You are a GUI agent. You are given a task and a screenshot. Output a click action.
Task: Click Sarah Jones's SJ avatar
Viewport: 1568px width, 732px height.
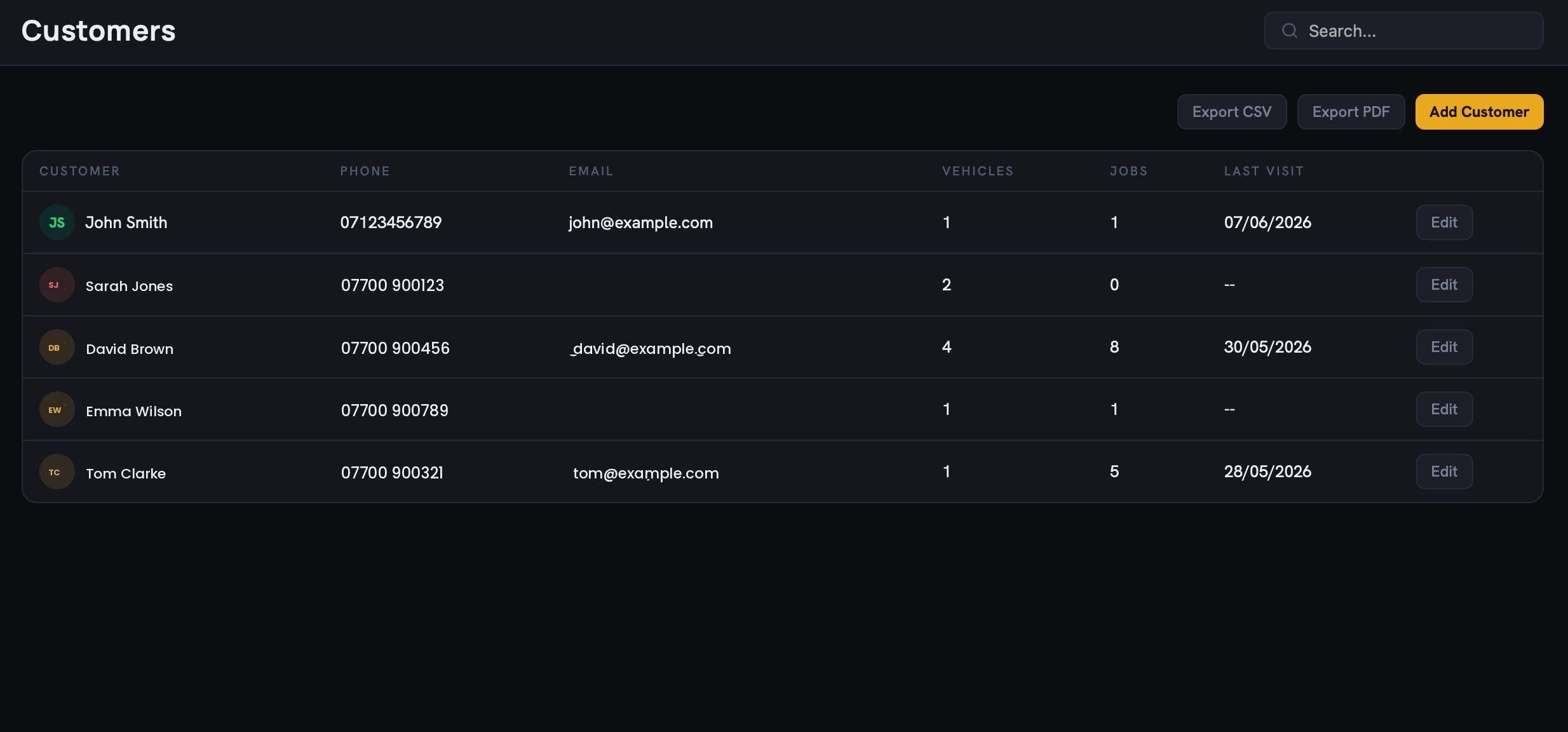(57, 285)
